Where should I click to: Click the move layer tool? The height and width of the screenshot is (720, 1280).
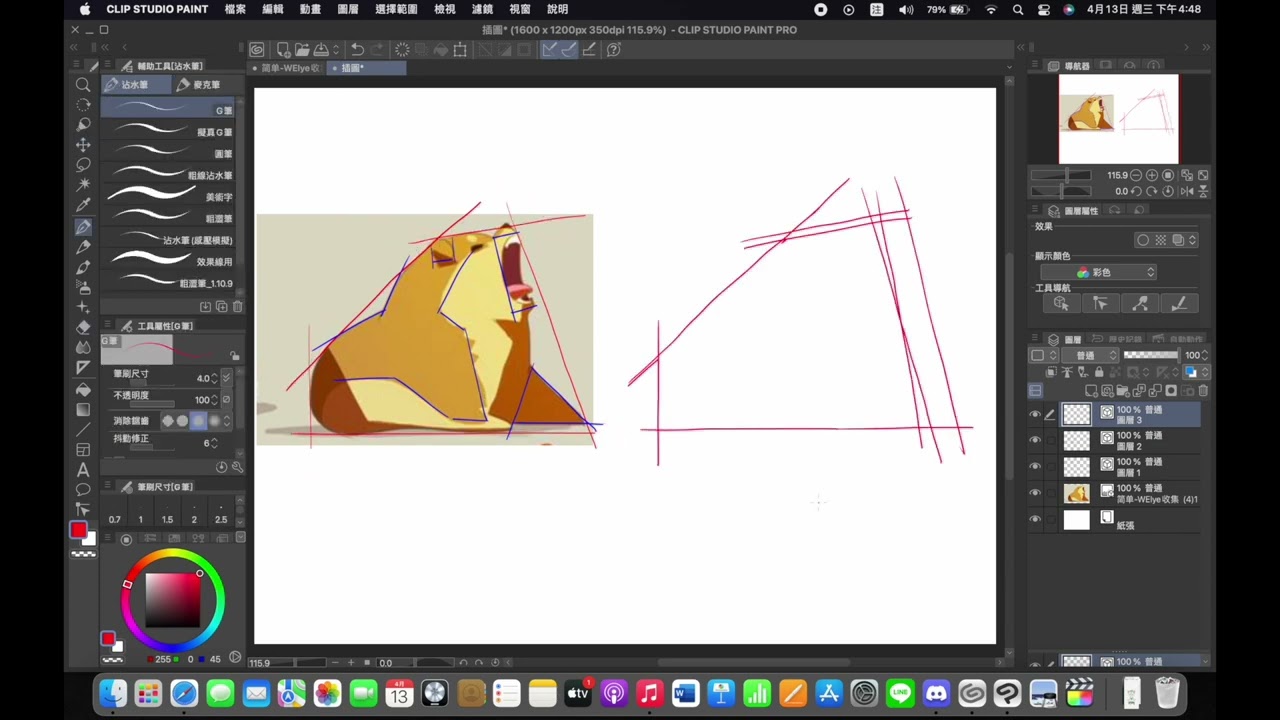[x=83, y=145]
